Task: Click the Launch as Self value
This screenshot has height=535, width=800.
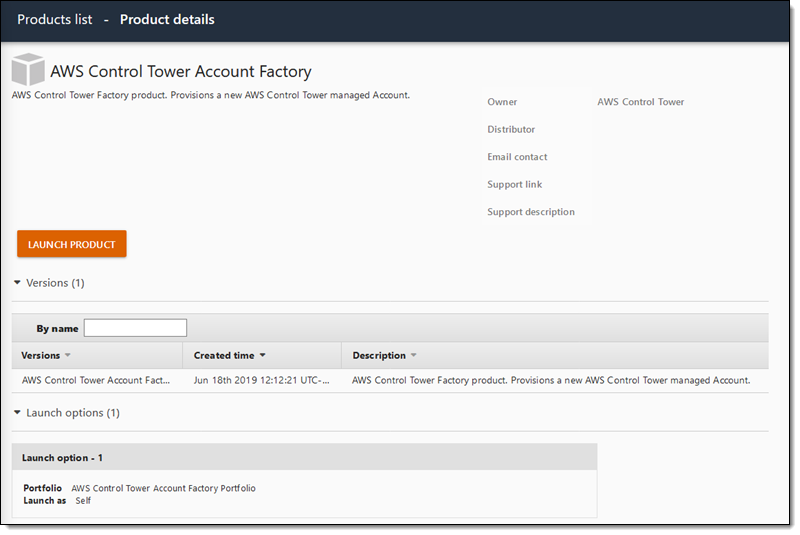Action: (83, 500)
